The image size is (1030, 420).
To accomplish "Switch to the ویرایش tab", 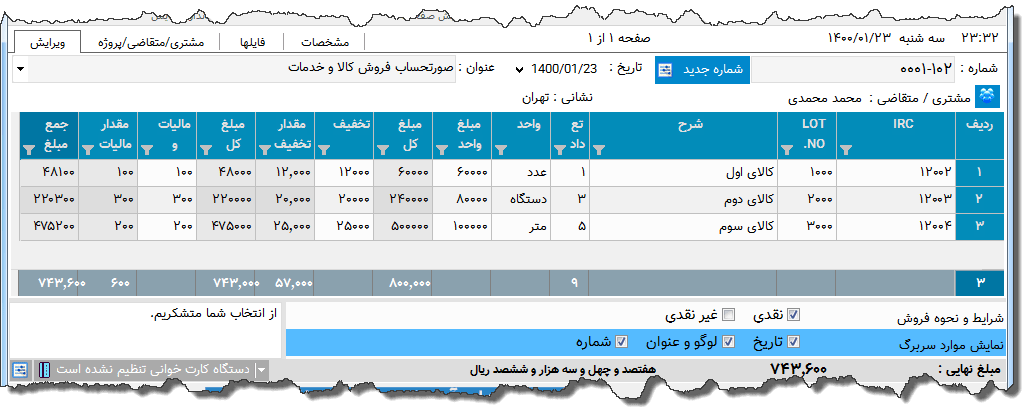I will [x=47, y=42].
